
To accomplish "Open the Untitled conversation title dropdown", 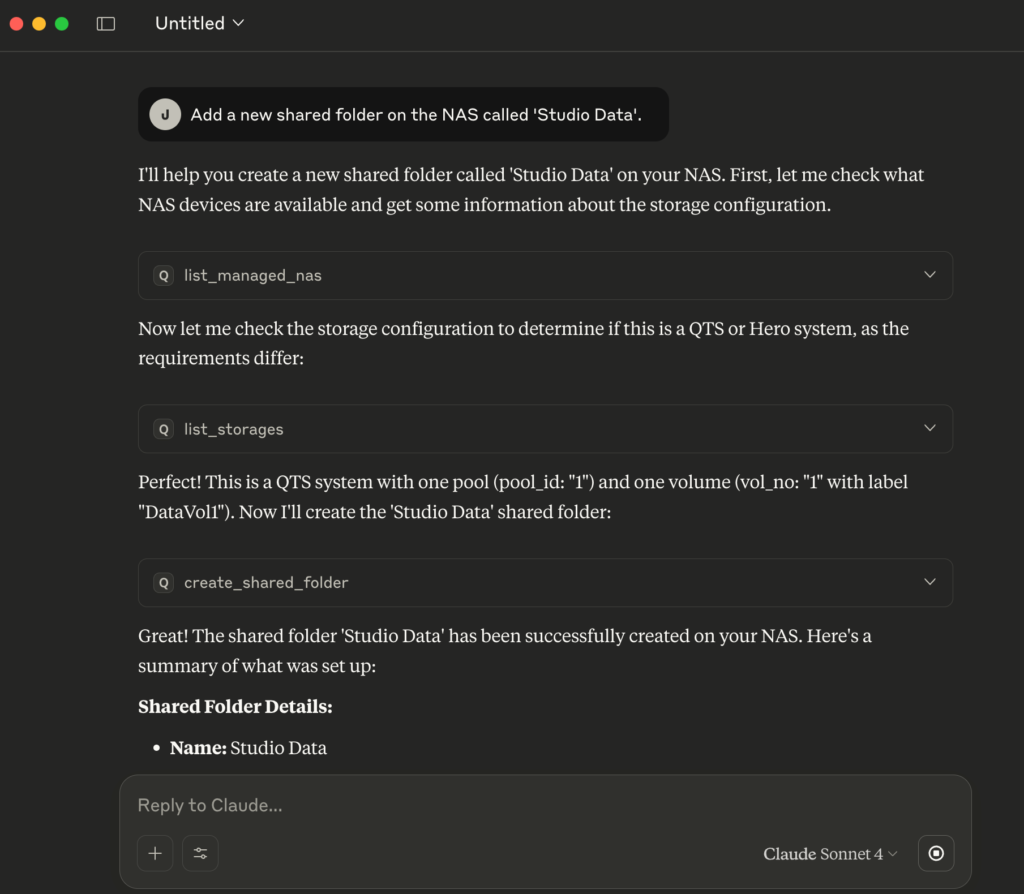I will (x=199, y=24).
